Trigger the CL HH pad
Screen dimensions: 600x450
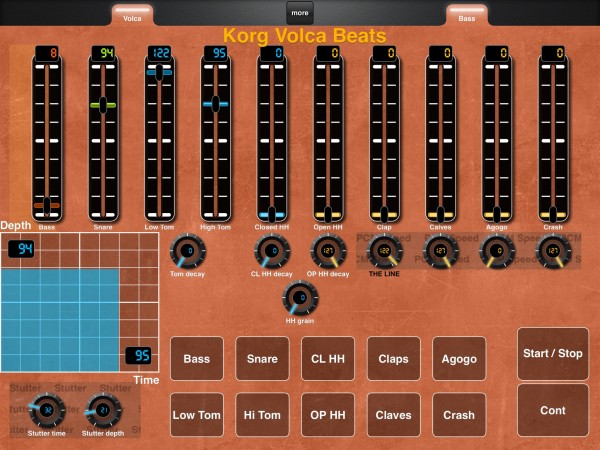(x=328, y=359)
